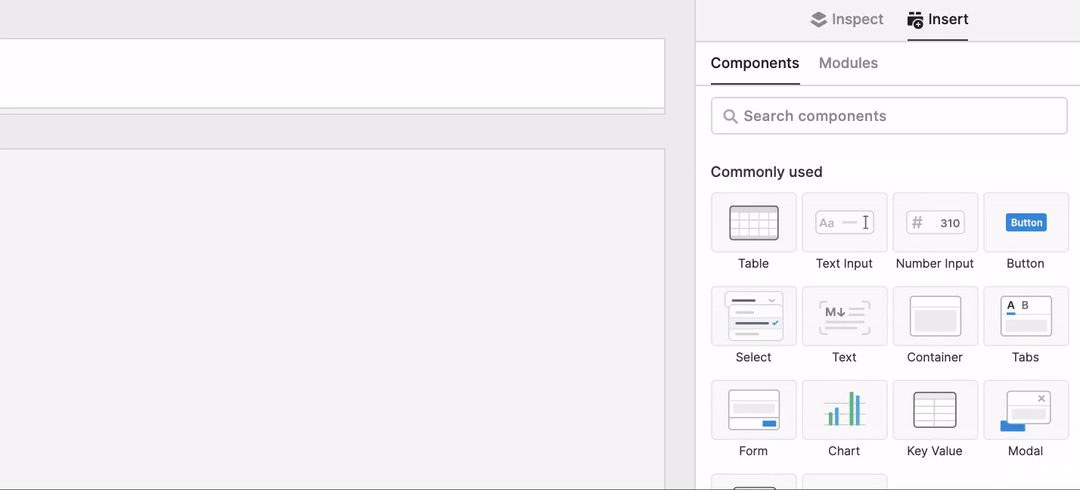Select the Chart component icon
The image size is (1080, 490).
844,410
